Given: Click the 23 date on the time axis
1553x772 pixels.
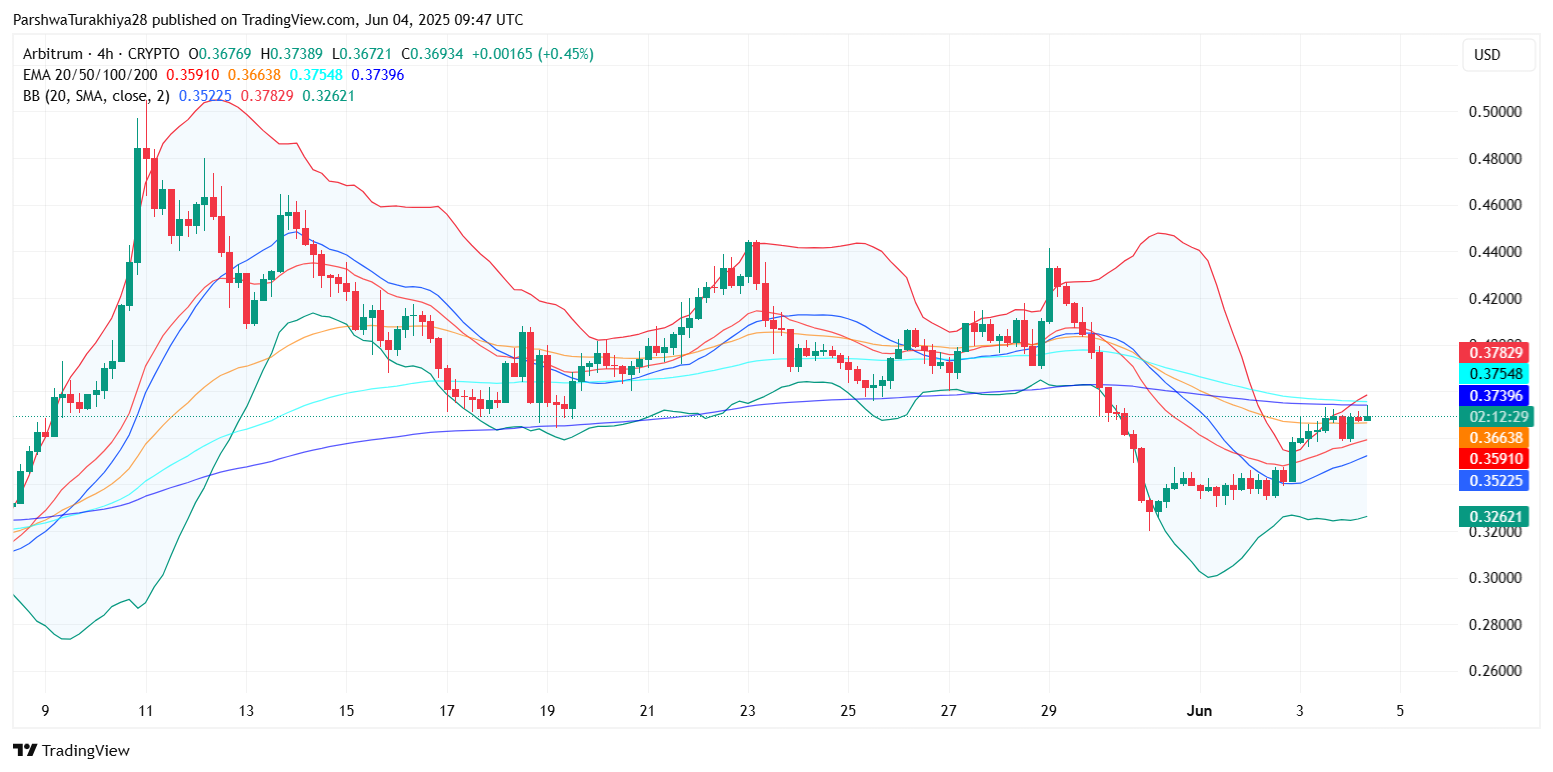Looking at the screenshot, I should [x=747, y=711].
